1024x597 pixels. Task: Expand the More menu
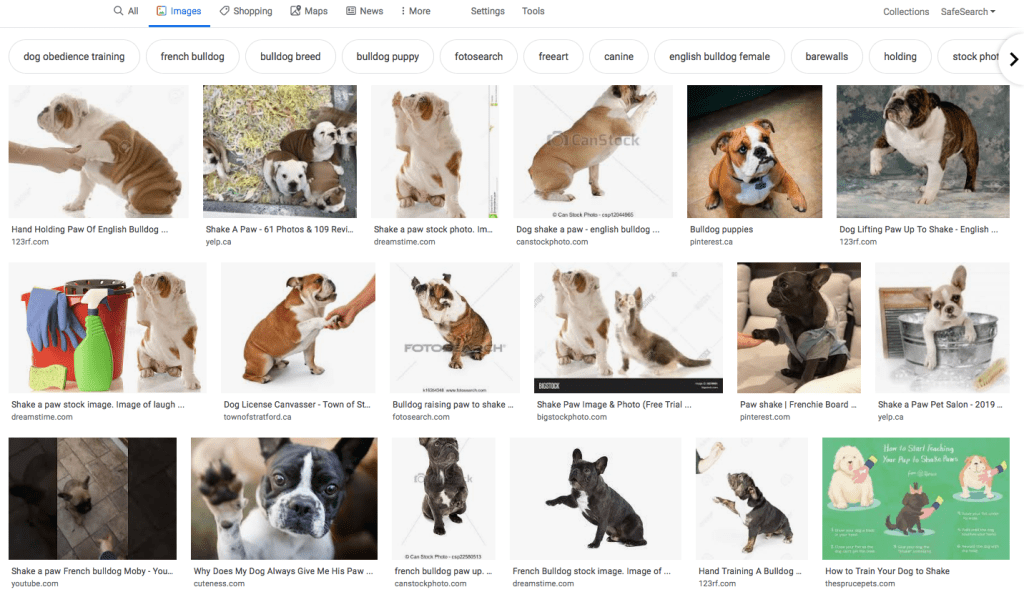coord(415,11)
